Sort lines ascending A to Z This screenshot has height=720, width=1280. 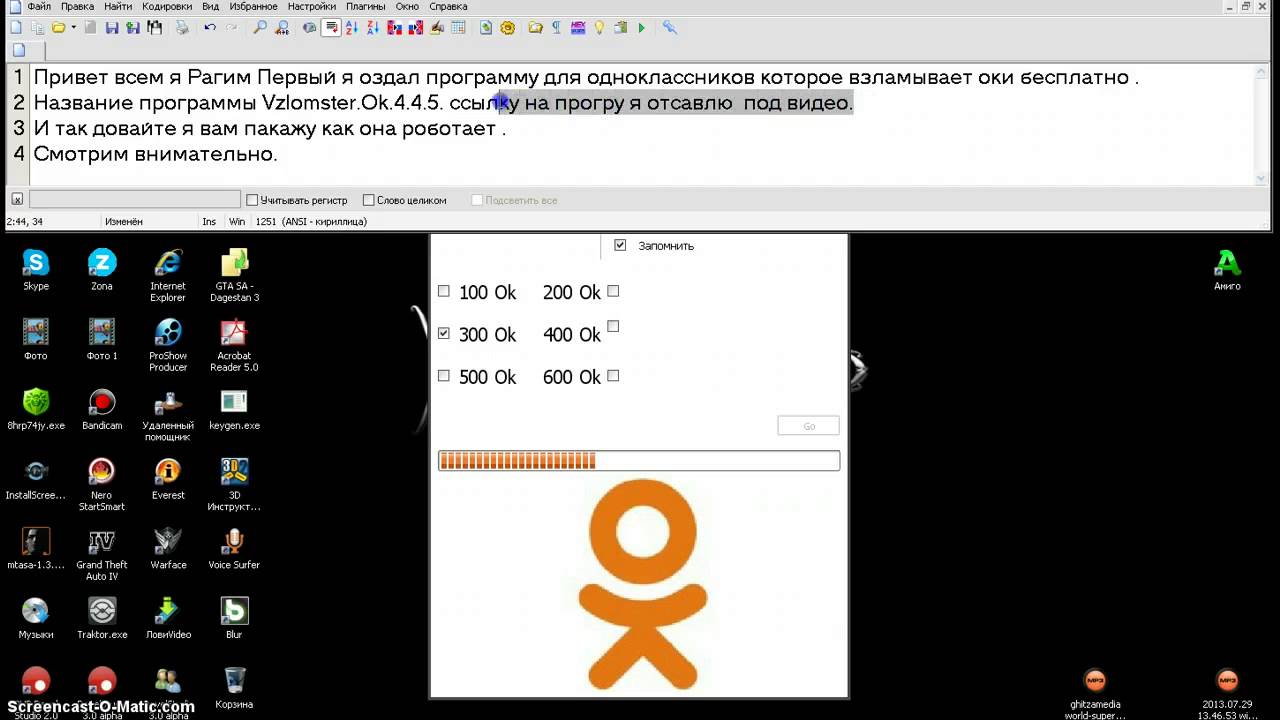(351, 28)
